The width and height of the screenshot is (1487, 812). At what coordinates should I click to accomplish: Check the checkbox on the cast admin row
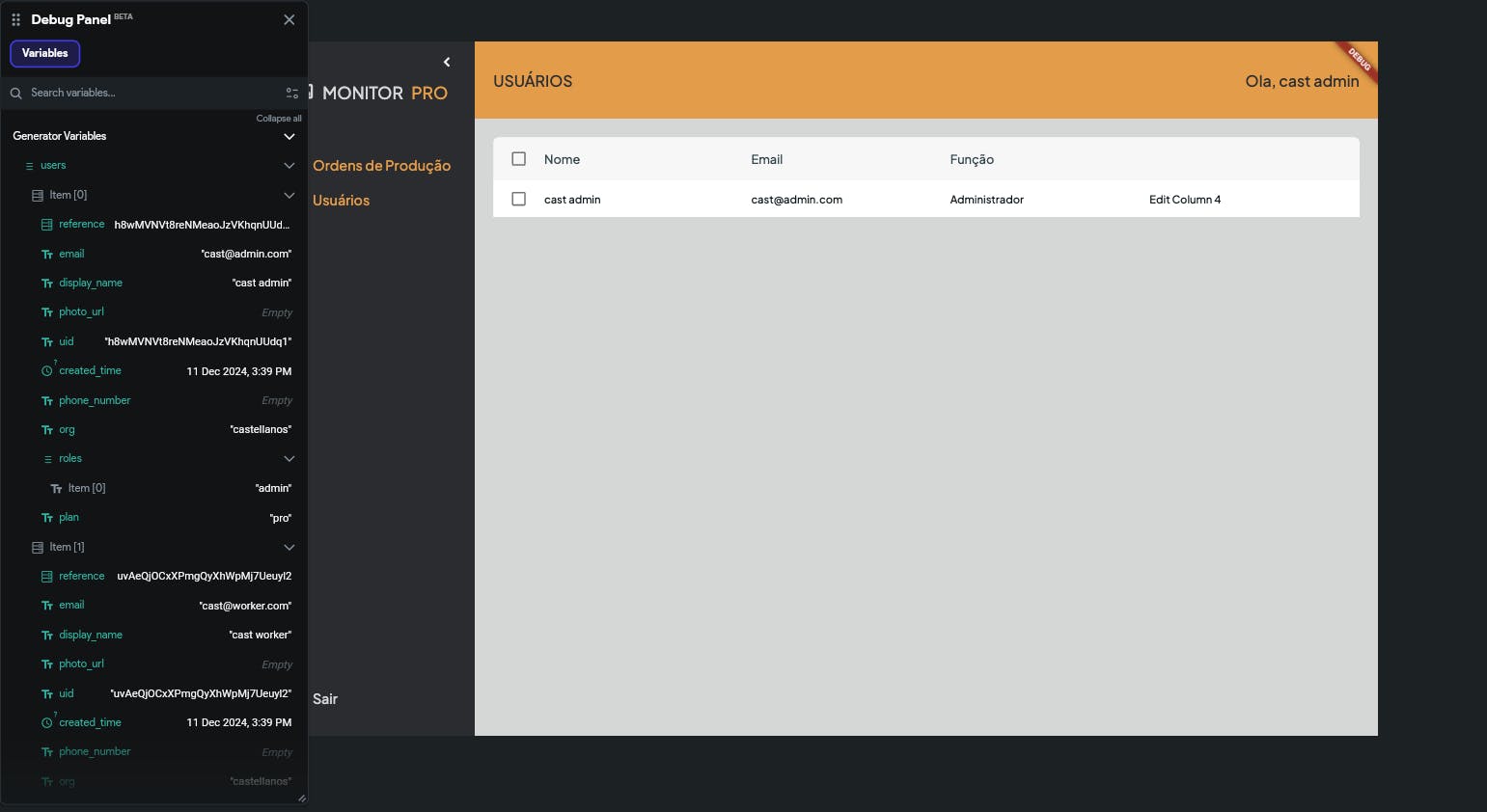[518, 199]
